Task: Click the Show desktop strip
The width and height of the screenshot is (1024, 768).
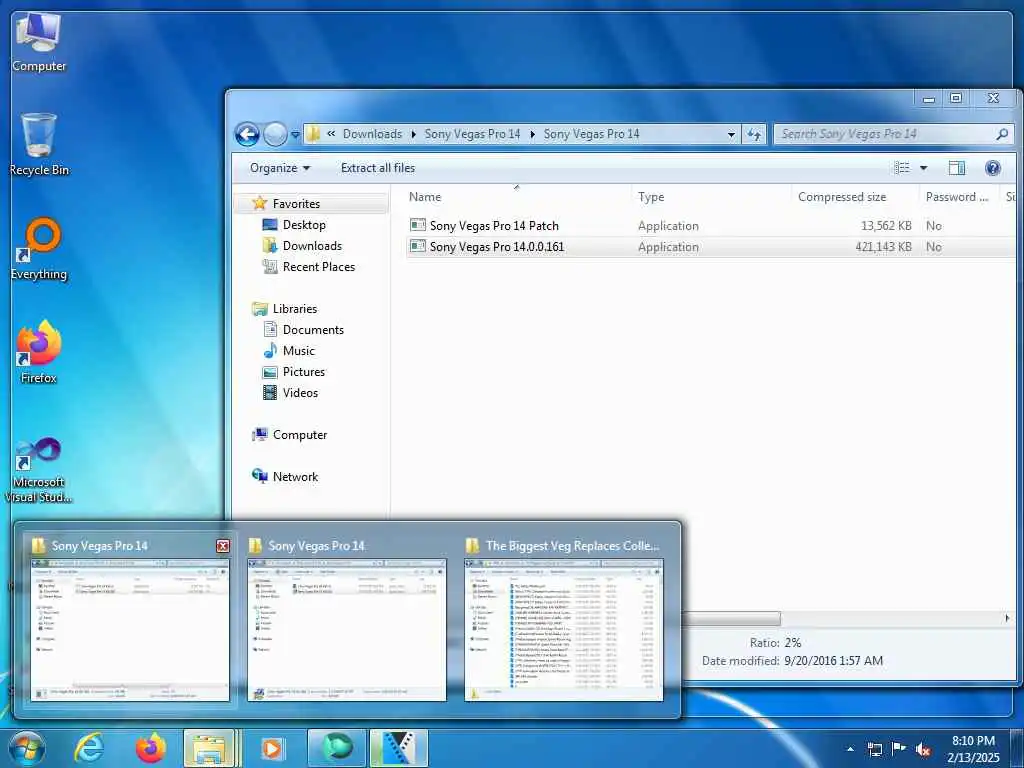Action: (1017, 749)
